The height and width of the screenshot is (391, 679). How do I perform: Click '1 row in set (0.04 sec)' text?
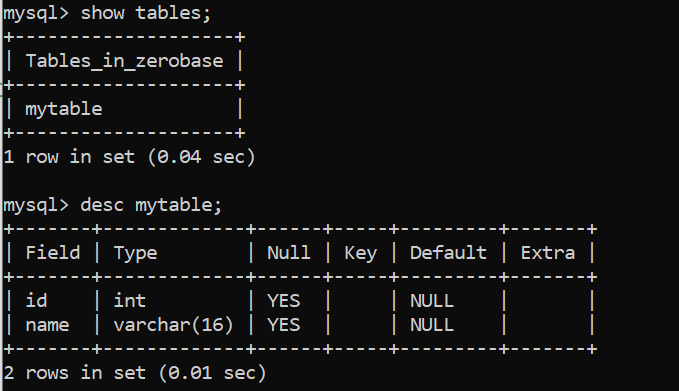click(129, 157)
